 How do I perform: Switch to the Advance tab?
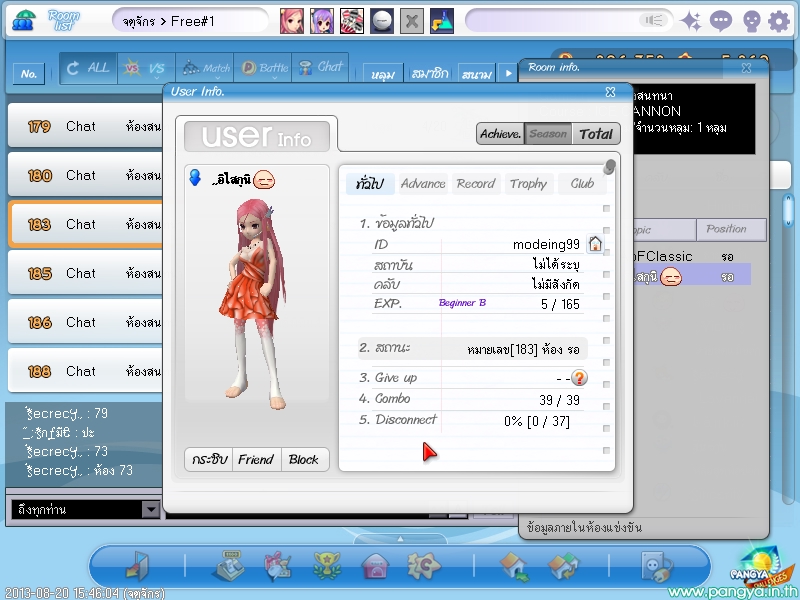click(423, 184)
